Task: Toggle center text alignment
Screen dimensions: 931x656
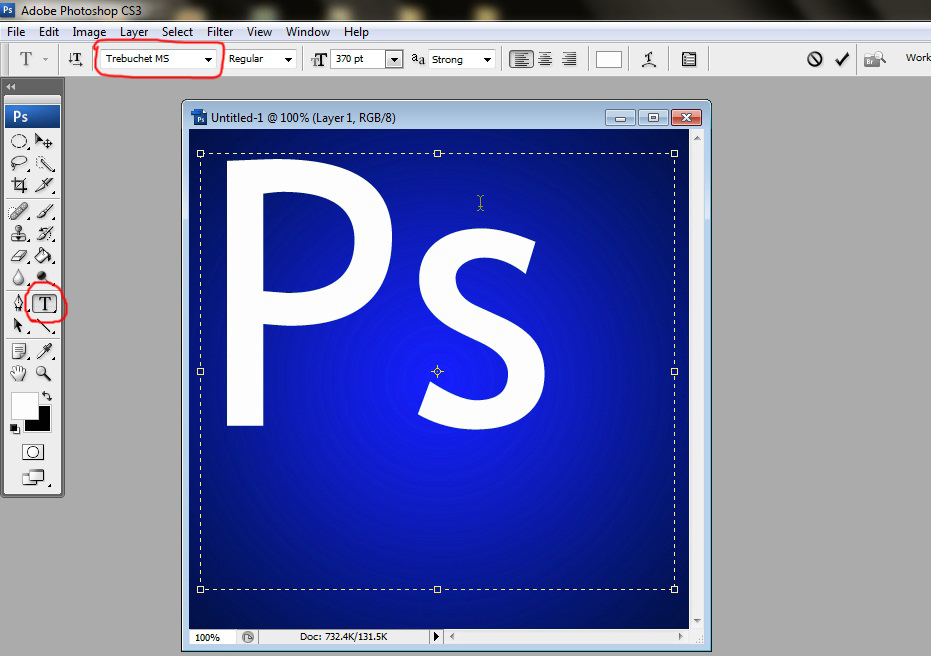Action: coord(544,58)
